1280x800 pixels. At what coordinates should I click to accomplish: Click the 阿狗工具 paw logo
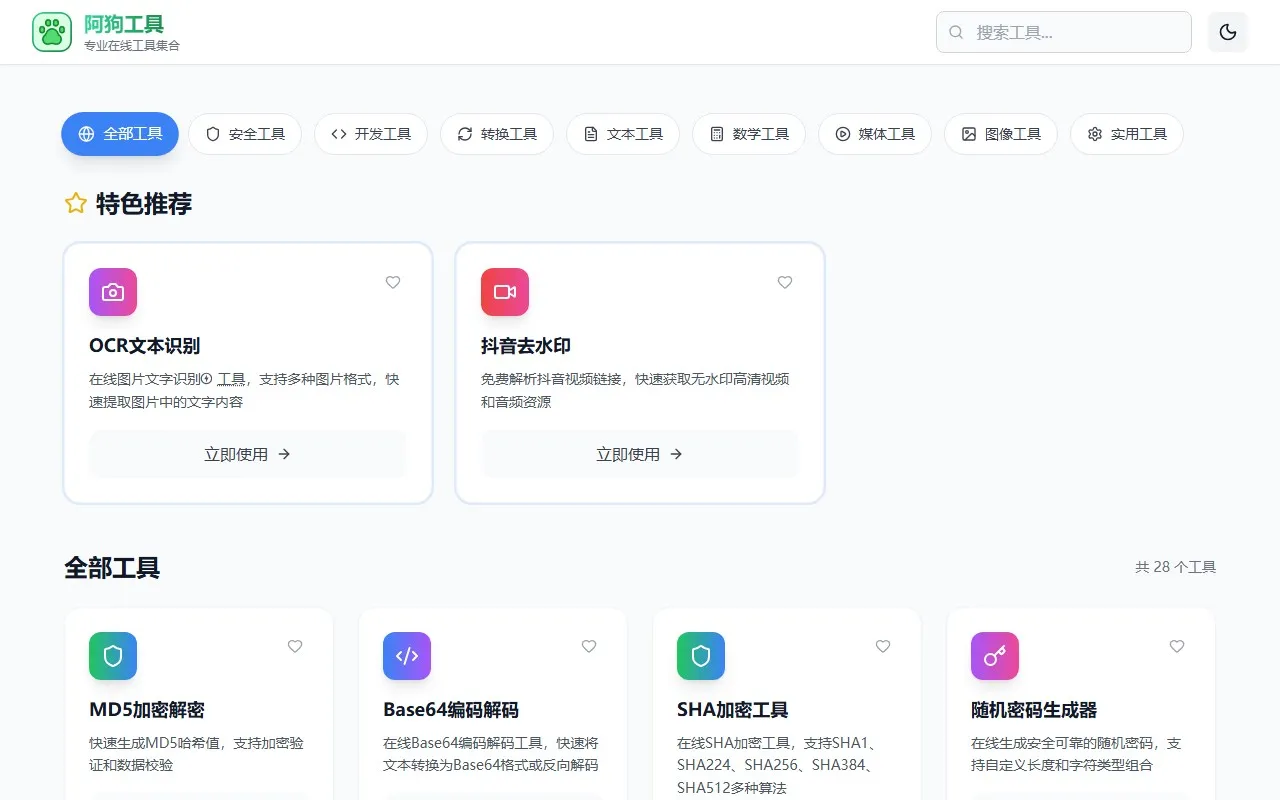click(x=51, y=31)
